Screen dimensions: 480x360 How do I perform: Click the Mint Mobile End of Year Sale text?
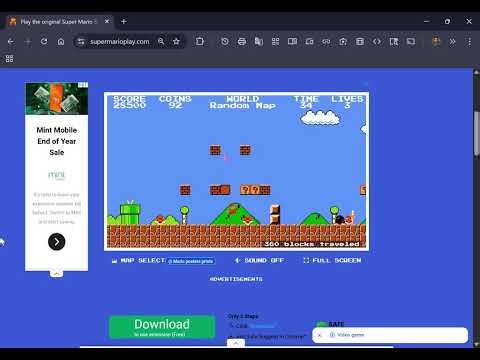pos(57,141)
